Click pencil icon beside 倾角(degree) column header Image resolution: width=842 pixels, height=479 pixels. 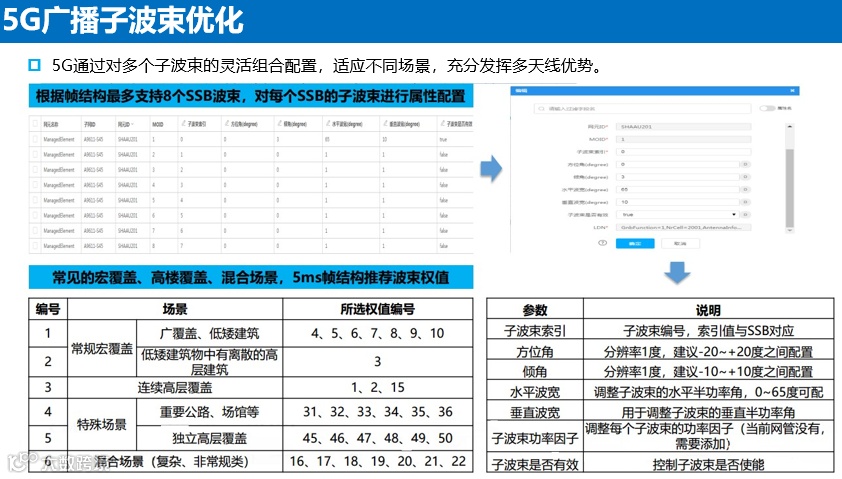point(279,124)
